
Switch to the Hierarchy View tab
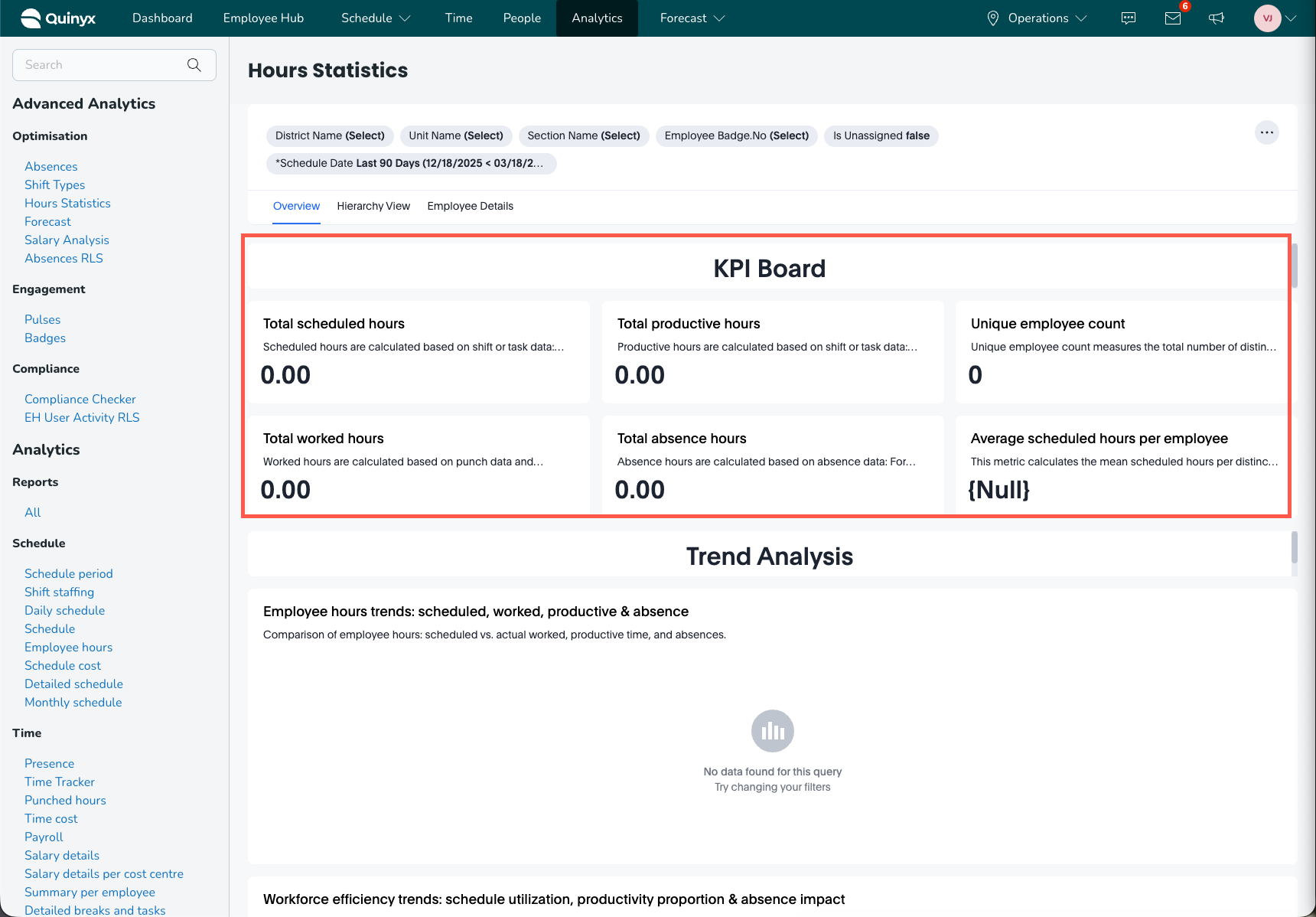(x=373, y=206)
